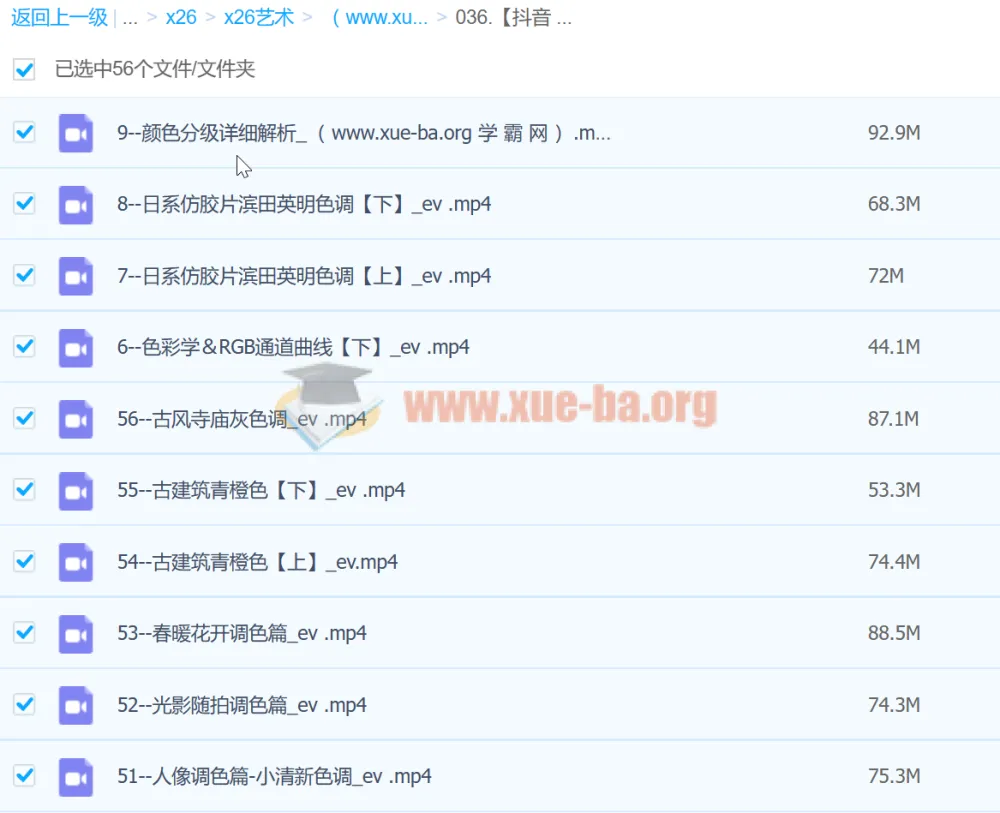
Task: Open the video icon of 6--色彩学＆RGB通道曲线【下】
Action: coord(76,347)
